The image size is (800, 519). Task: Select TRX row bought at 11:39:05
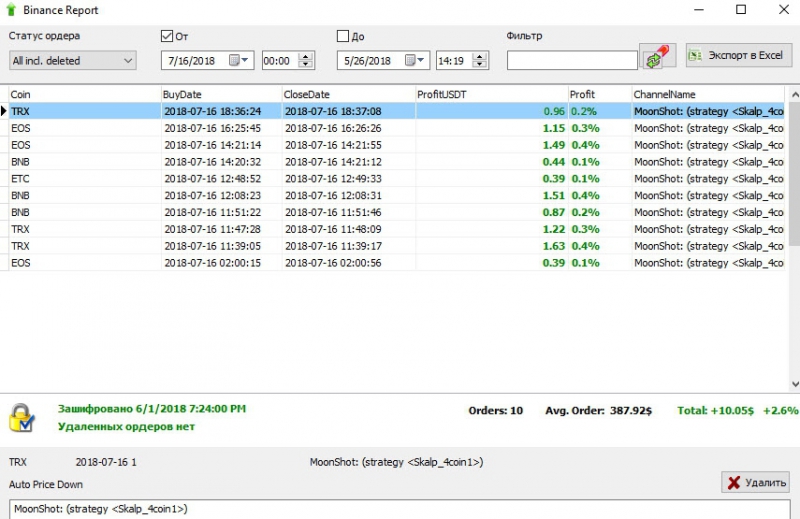coord(396,246)
